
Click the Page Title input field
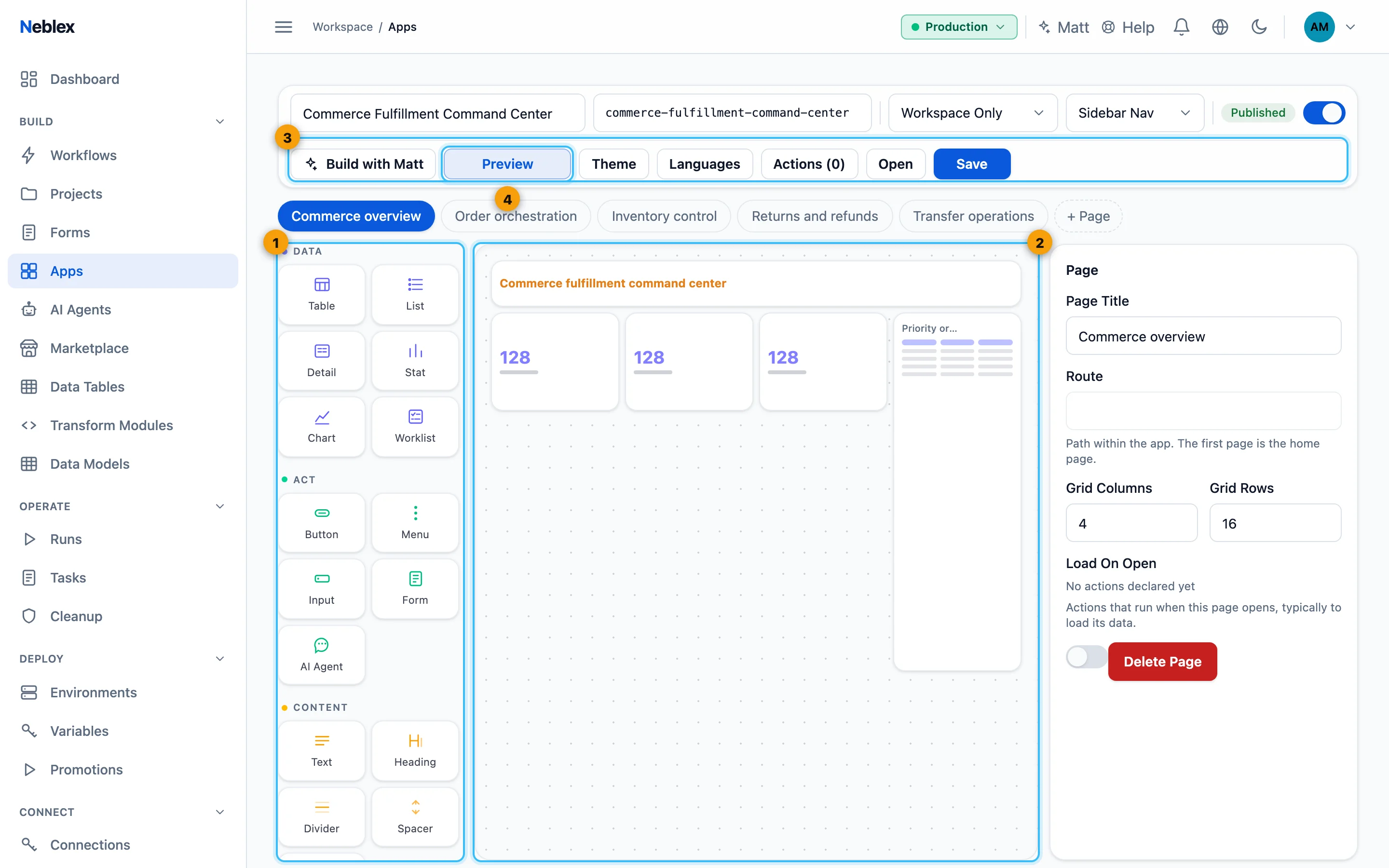[1203, 336]
